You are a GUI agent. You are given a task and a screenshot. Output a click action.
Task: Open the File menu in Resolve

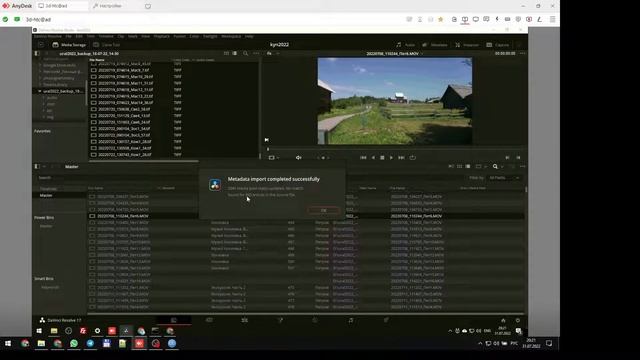point(69,36)
